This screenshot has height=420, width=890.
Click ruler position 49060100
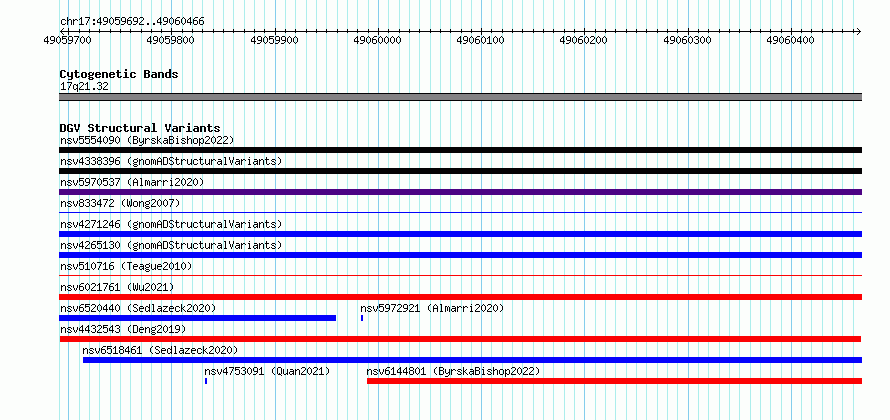481,41
